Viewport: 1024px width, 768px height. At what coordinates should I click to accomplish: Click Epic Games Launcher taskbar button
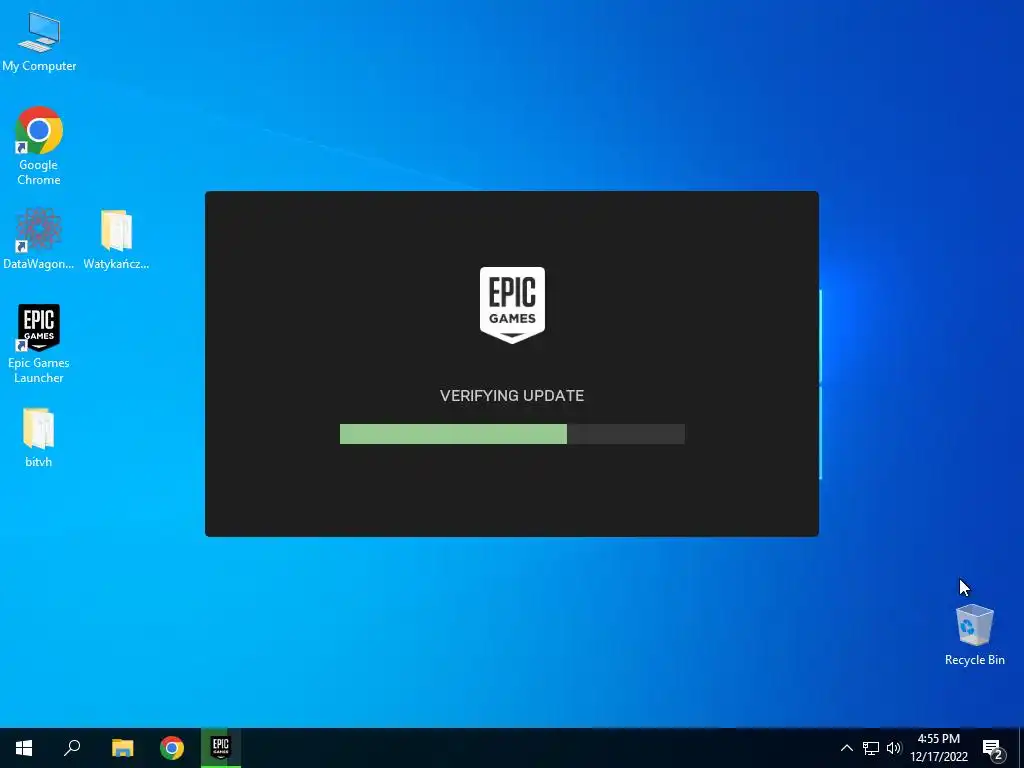pos(221,748)
